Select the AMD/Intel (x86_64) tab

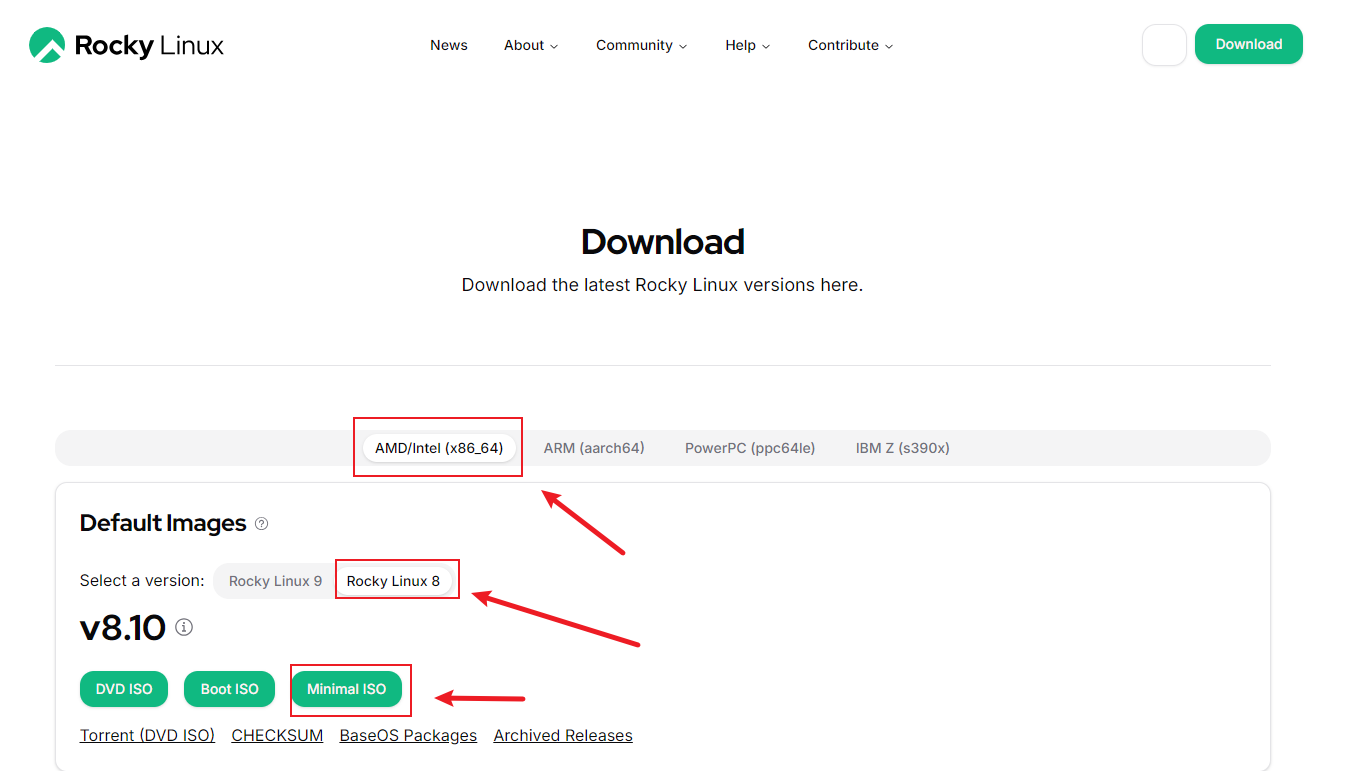(x=439, y=448)
